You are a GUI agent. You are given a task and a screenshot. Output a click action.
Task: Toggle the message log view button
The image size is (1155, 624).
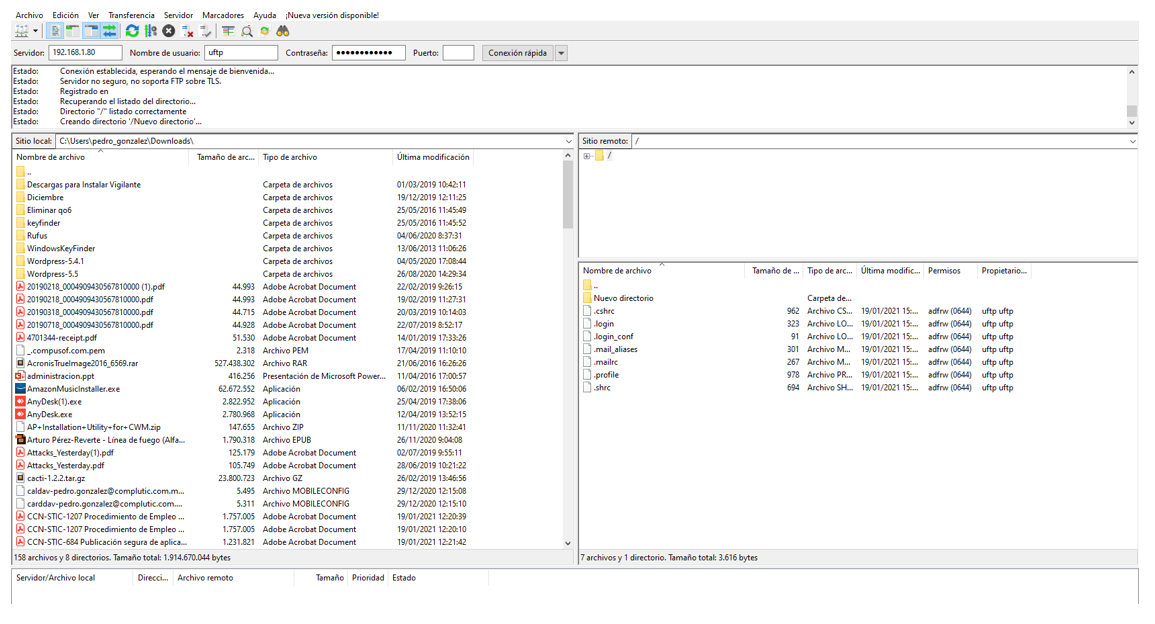tap(55, 31)
